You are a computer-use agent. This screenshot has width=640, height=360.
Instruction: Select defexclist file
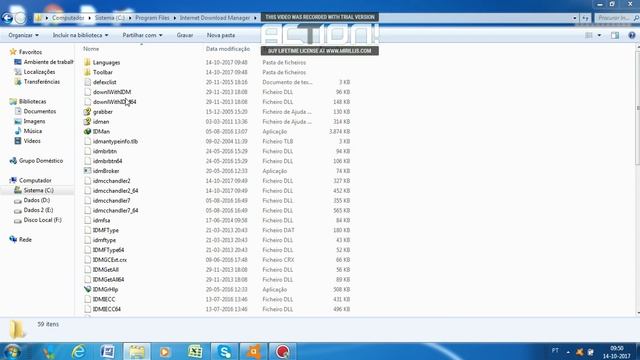(x=104, y=82)
